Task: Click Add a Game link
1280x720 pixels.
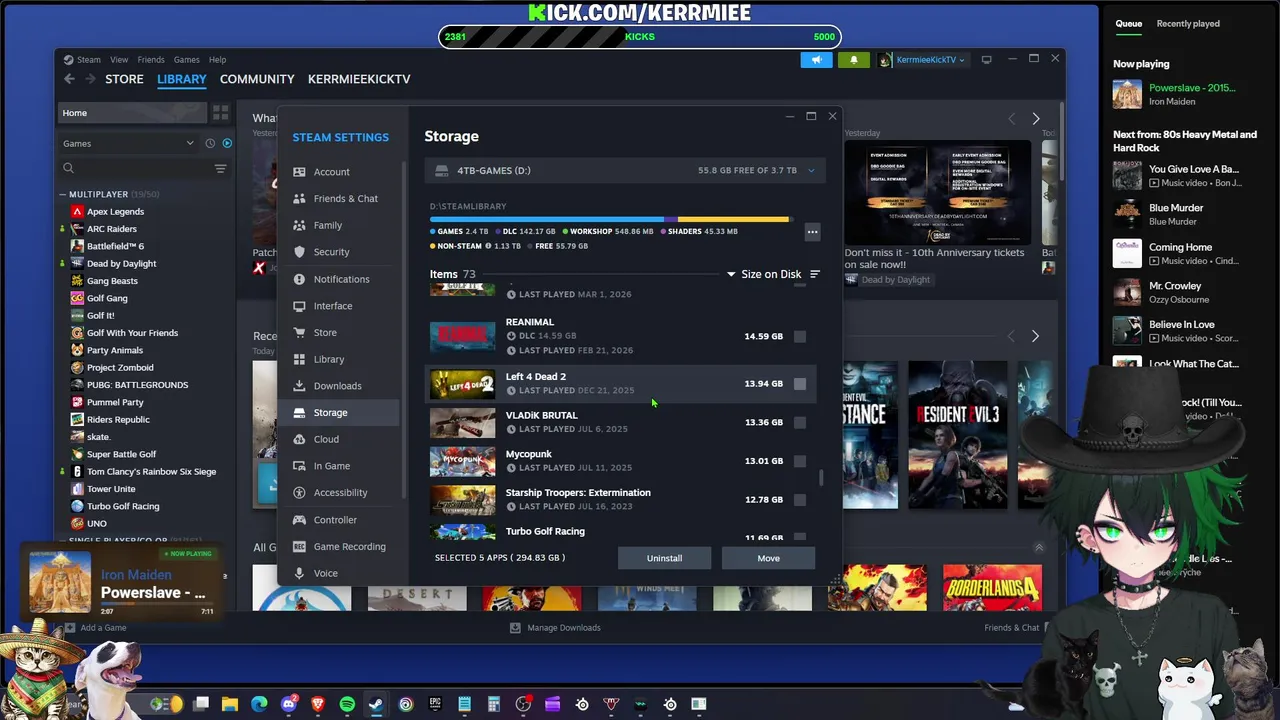Action: tap(96, 628)
